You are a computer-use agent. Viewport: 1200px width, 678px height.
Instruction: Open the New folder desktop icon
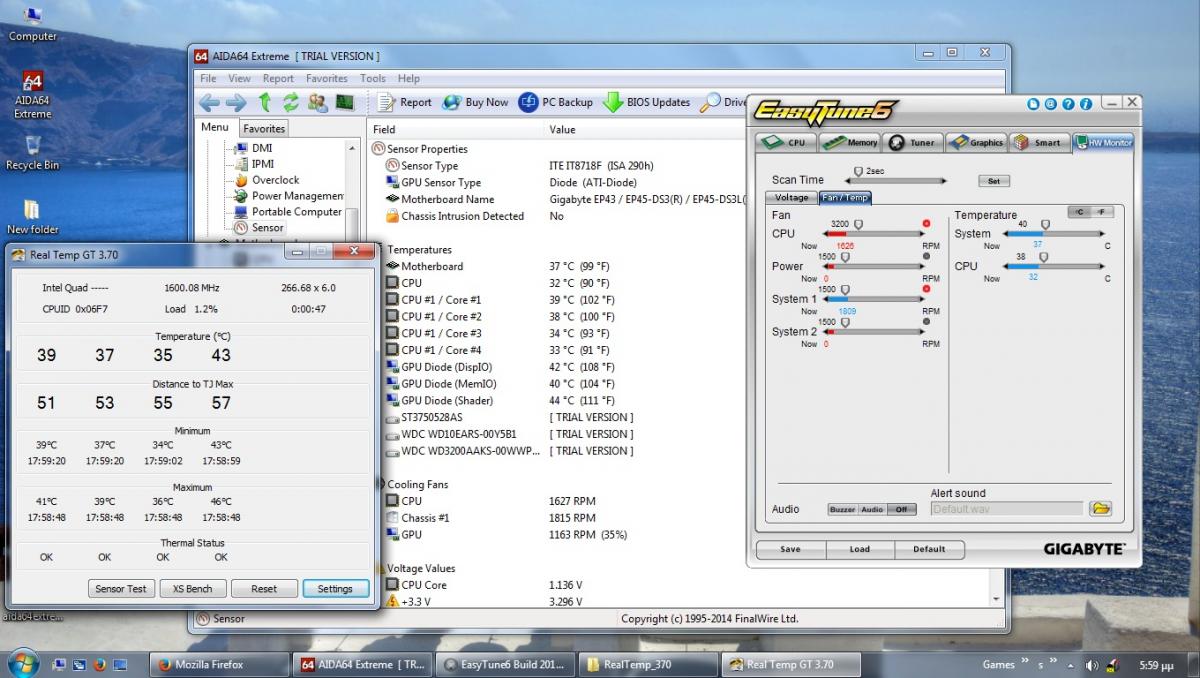click(x=32, y=216)
